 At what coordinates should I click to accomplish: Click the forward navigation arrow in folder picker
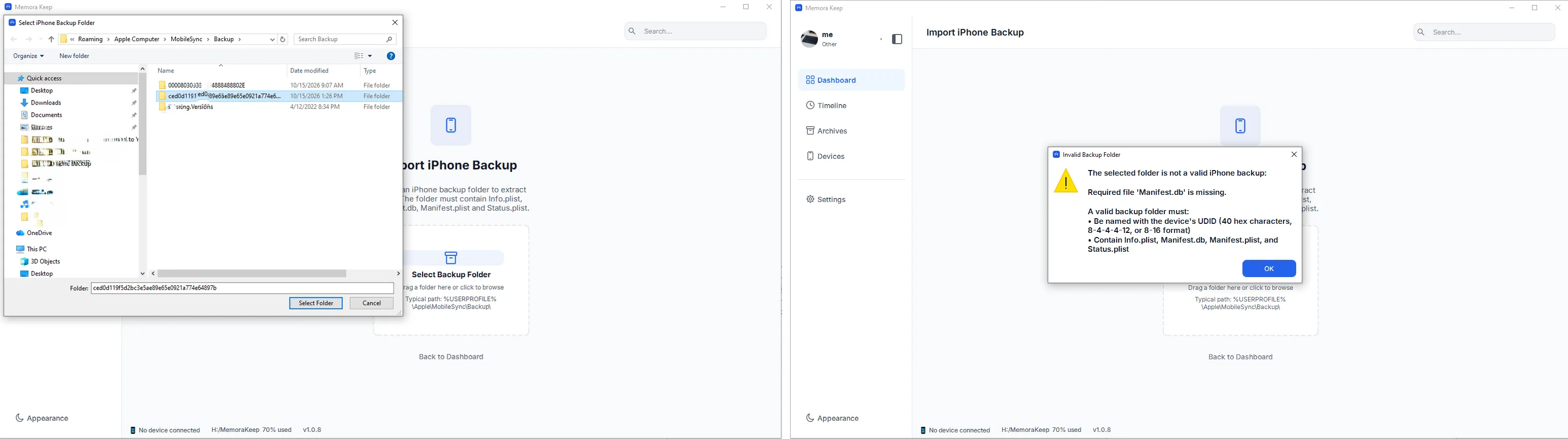point(28,40)
